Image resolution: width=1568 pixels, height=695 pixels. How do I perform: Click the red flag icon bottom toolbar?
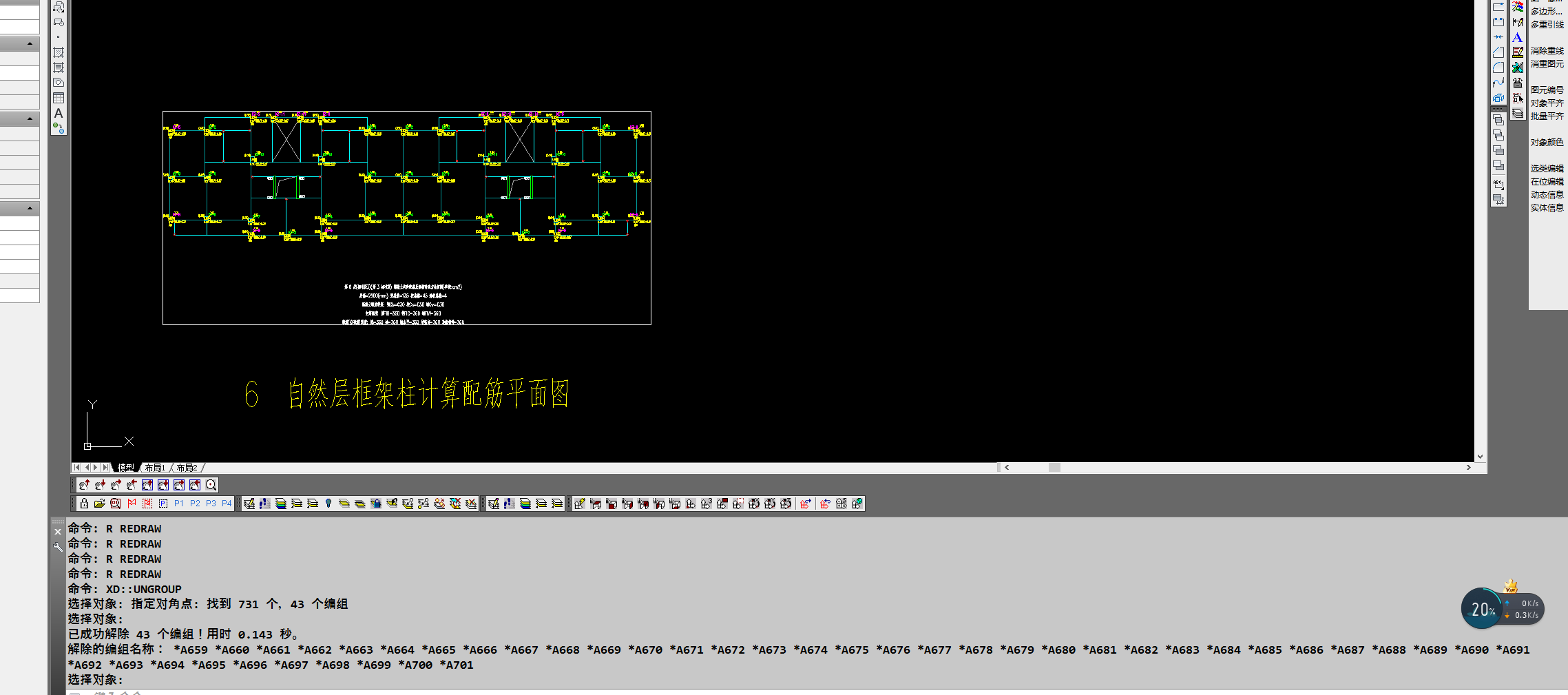click(132, 504)
